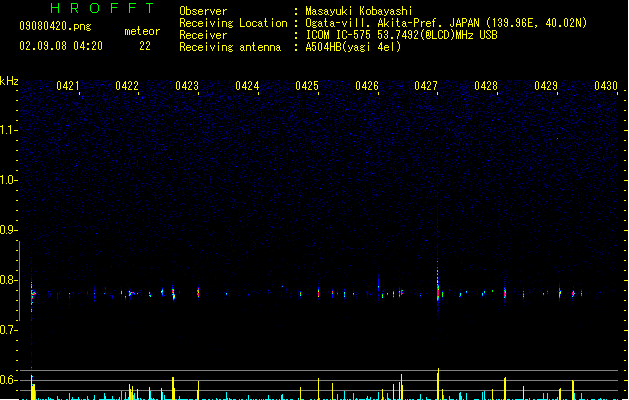The width and height of the screenshot is (629, 400).
Task: Click the 1.0 kHz axis label
Action: tap(8, 180)
